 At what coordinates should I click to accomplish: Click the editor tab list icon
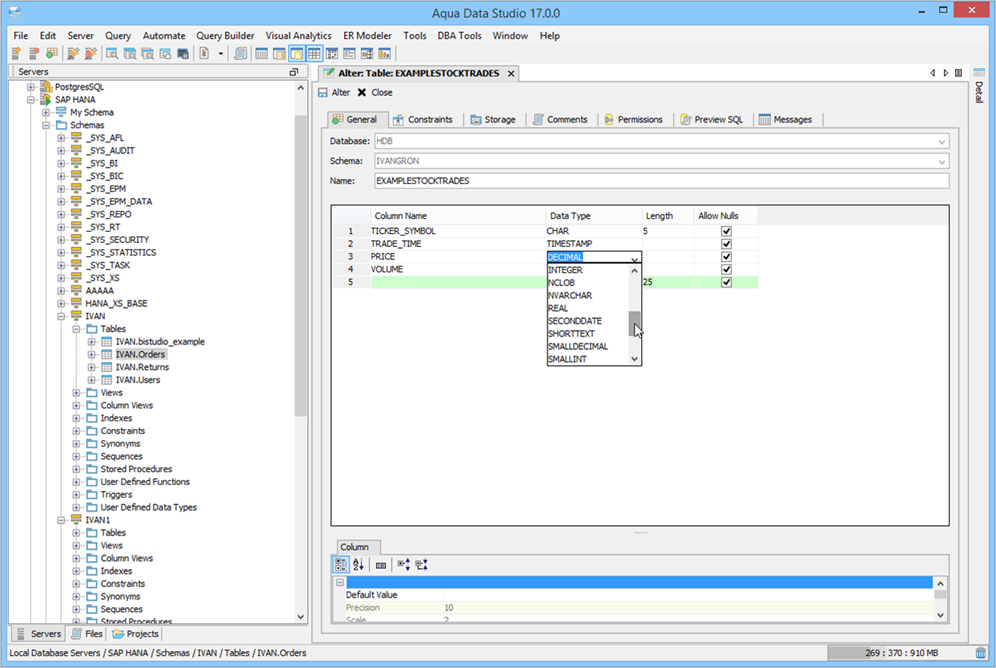tap(959, 73)
